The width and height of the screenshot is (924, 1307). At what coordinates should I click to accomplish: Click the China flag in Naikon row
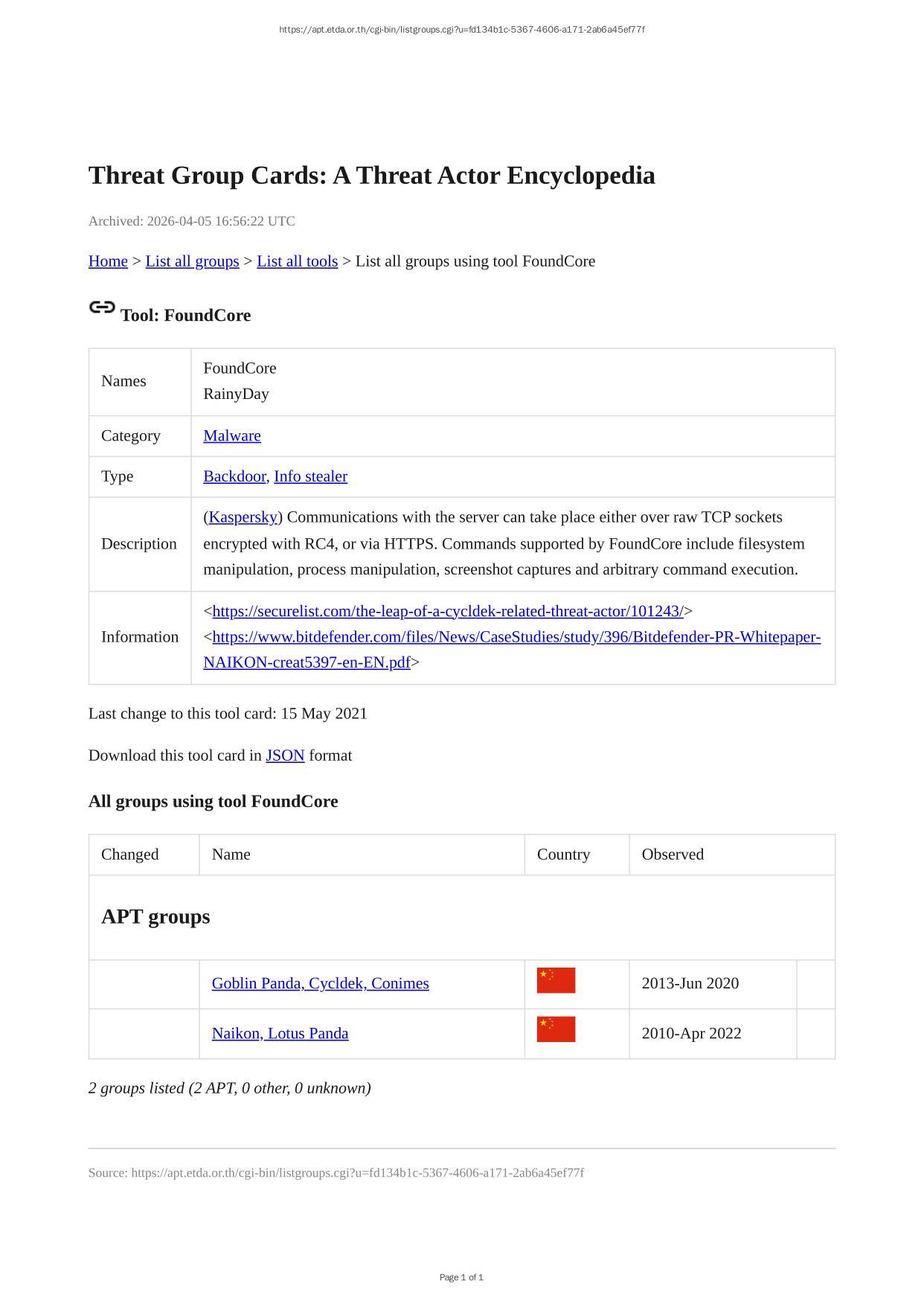(x=556, y=1029)
